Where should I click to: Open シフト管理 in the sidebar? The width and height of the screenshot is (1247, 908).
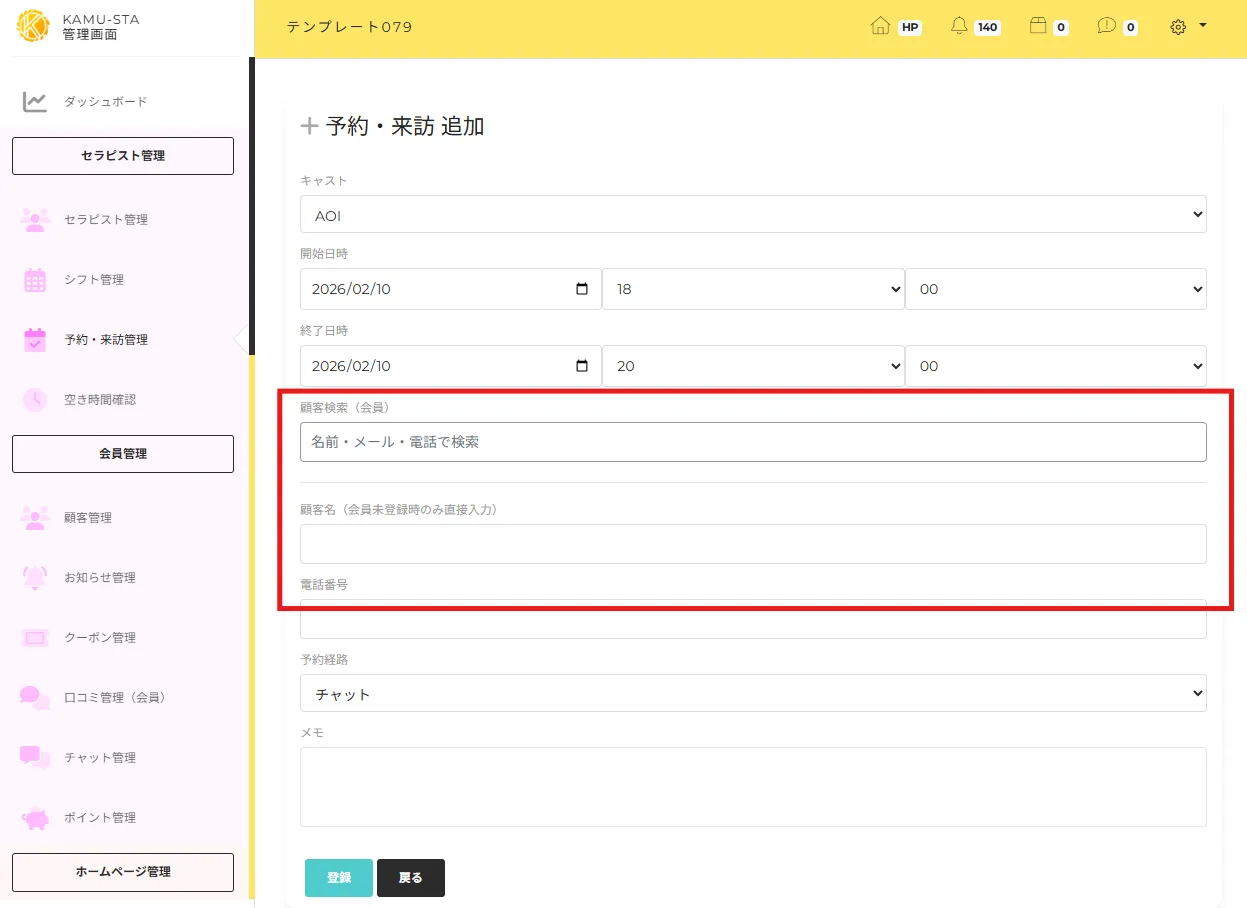94,280
